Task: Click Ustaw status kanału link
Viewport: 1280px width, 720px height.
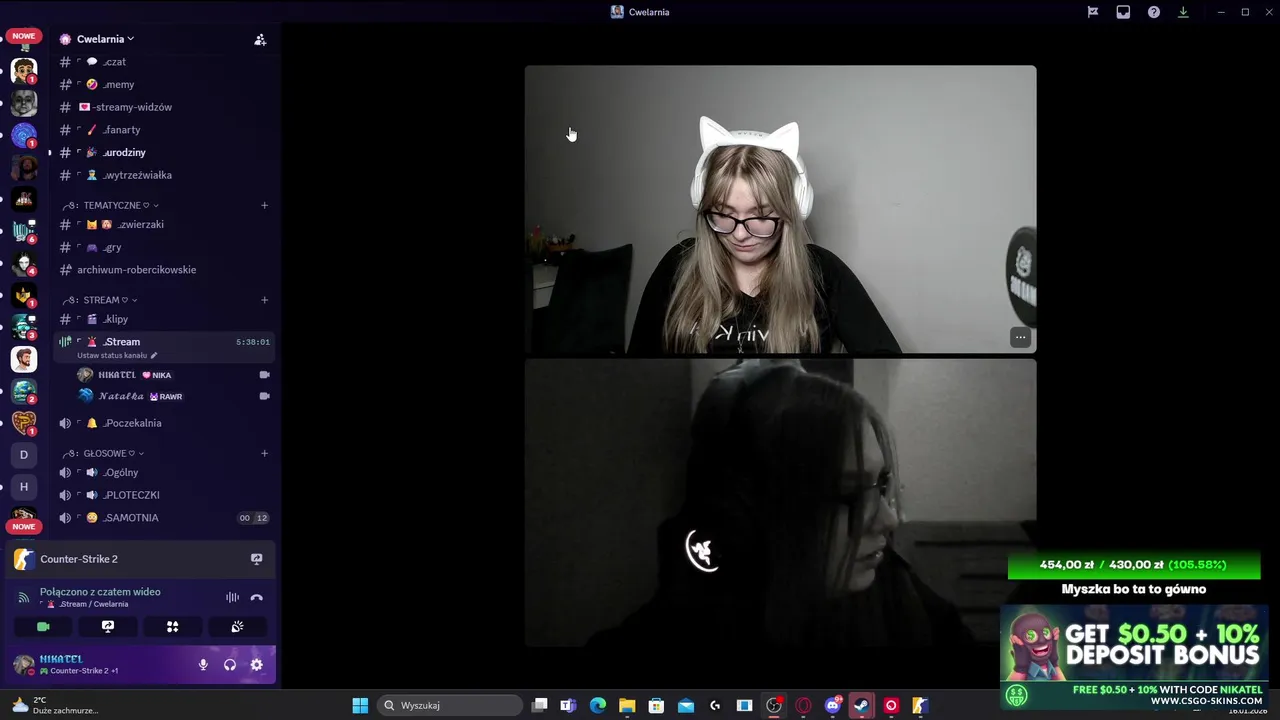Action: (117, 355)
